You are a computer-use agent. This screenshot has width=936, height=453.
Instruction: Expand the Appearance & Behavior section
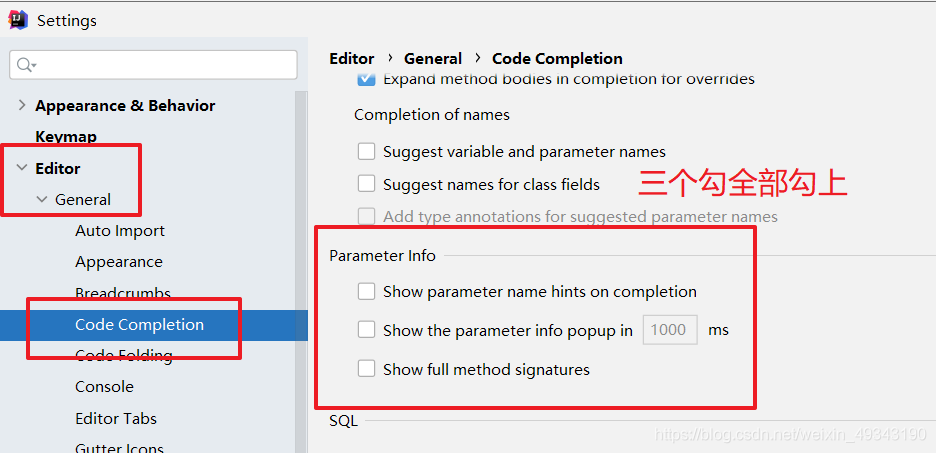pos(22,106)
